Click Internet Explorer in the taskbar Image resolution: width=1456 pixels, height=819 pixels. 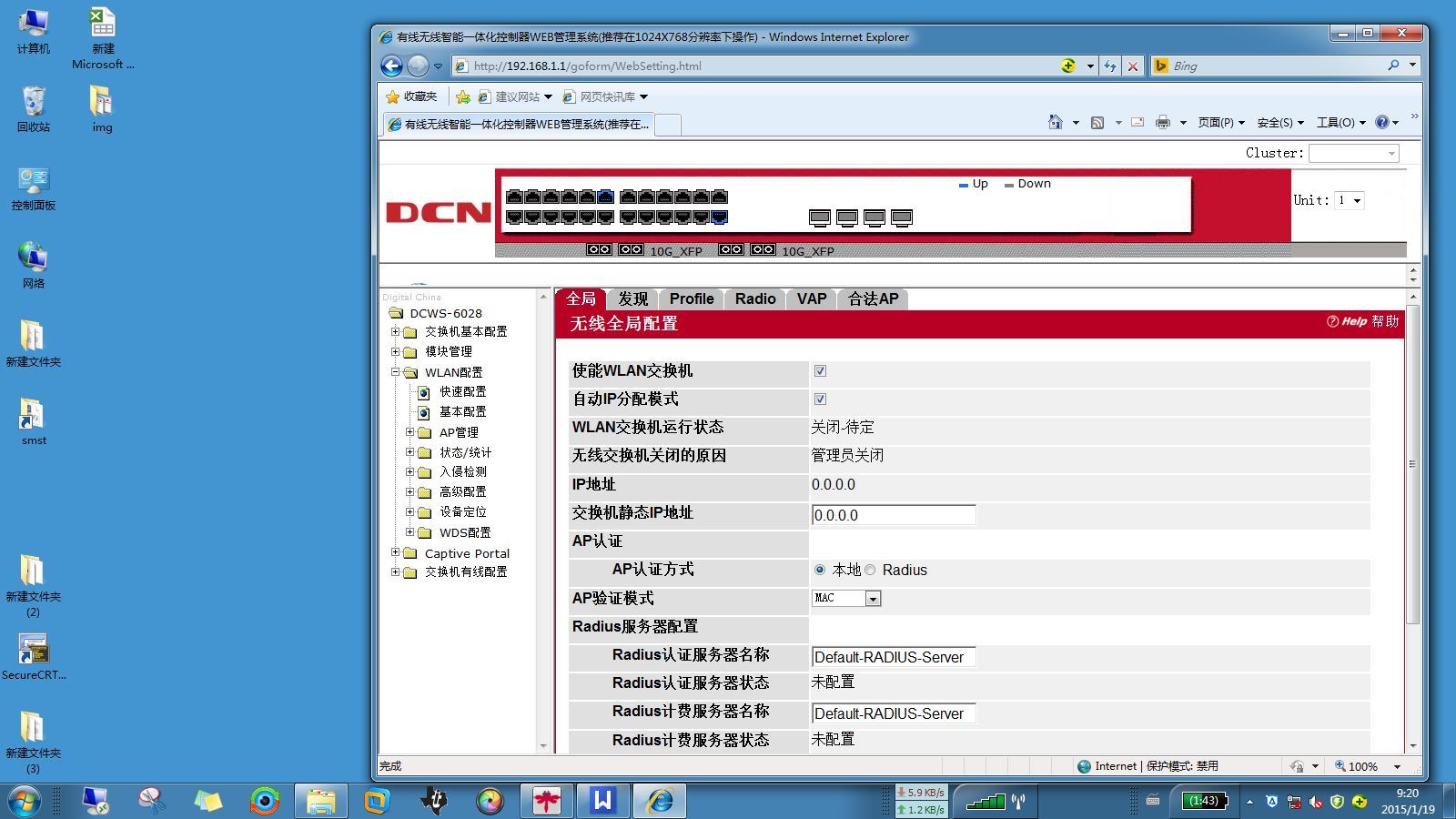click(x=660, y=801)
